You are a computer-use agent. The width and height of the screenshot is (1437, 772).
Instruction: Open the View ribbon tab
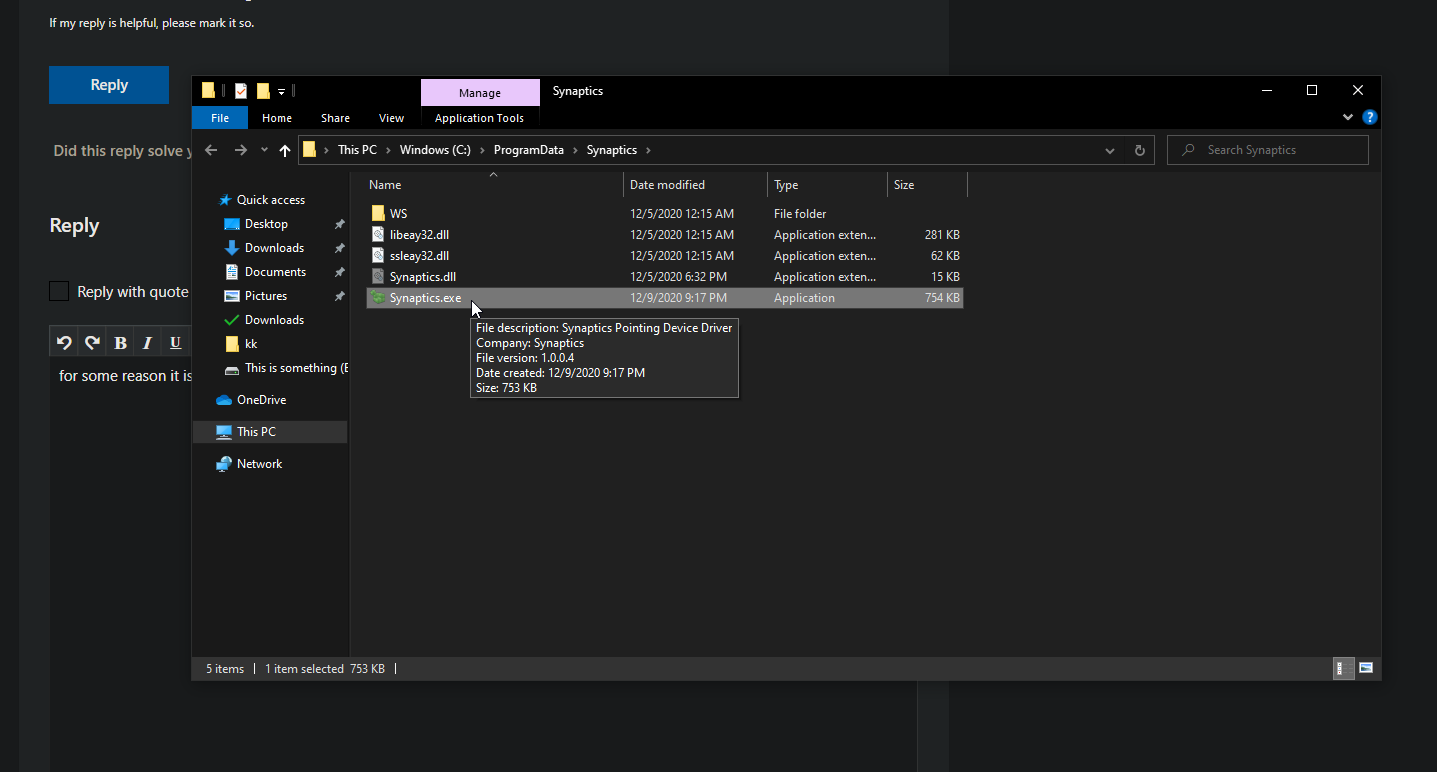[391, 118]
